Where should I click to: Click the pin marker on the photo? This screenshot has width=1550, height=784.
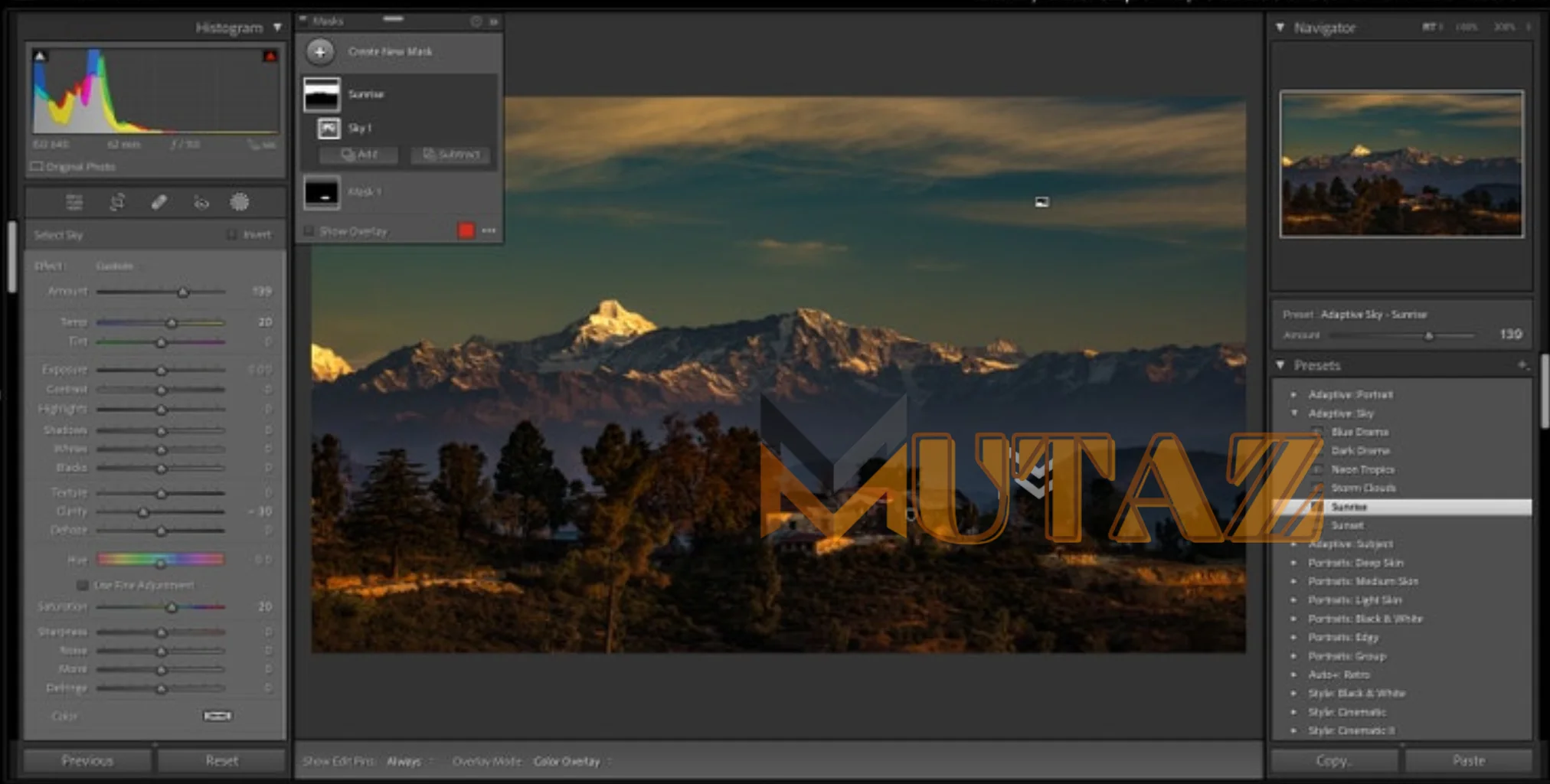click(1042, 202)
